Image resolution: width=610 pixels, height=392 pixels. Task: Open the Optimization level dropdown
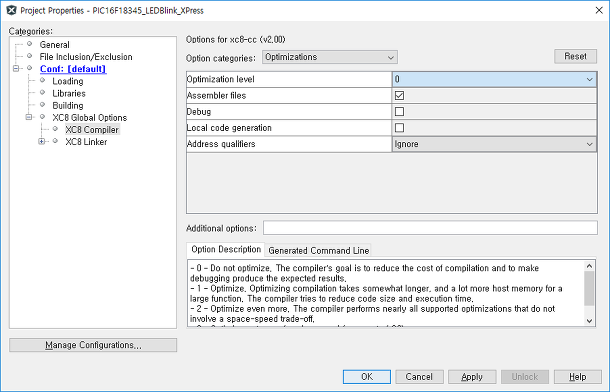click(x=494, y=79)
